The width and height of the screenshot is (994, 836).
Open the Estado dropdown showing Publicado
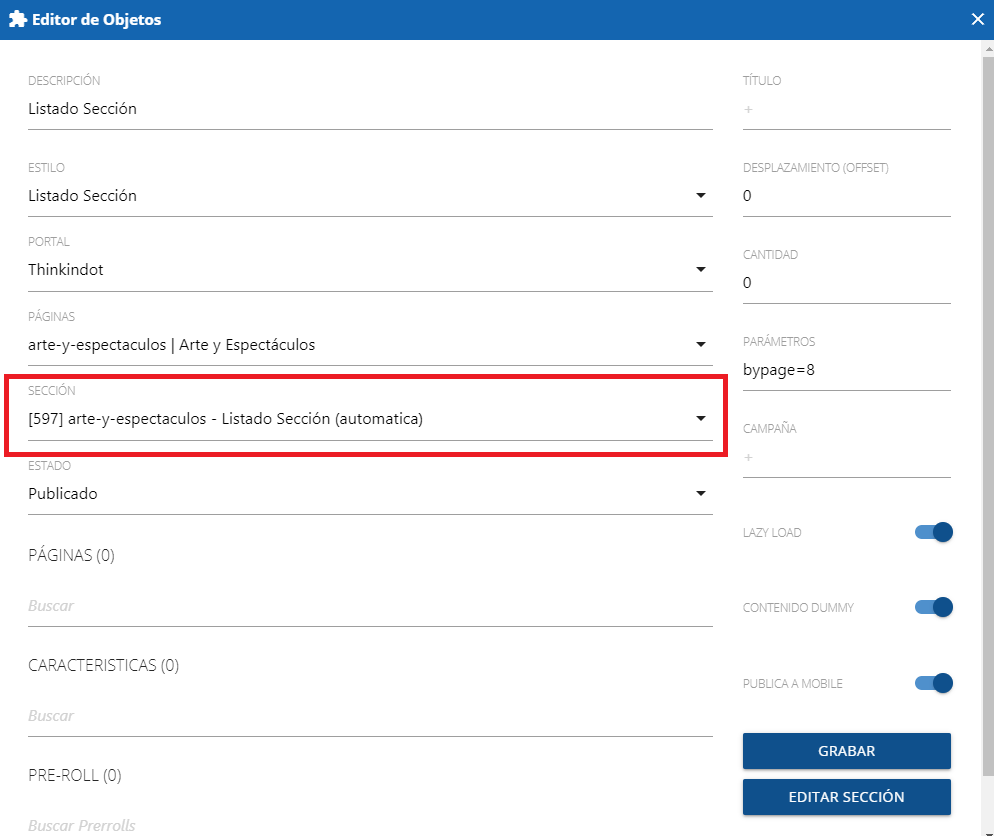701,494
